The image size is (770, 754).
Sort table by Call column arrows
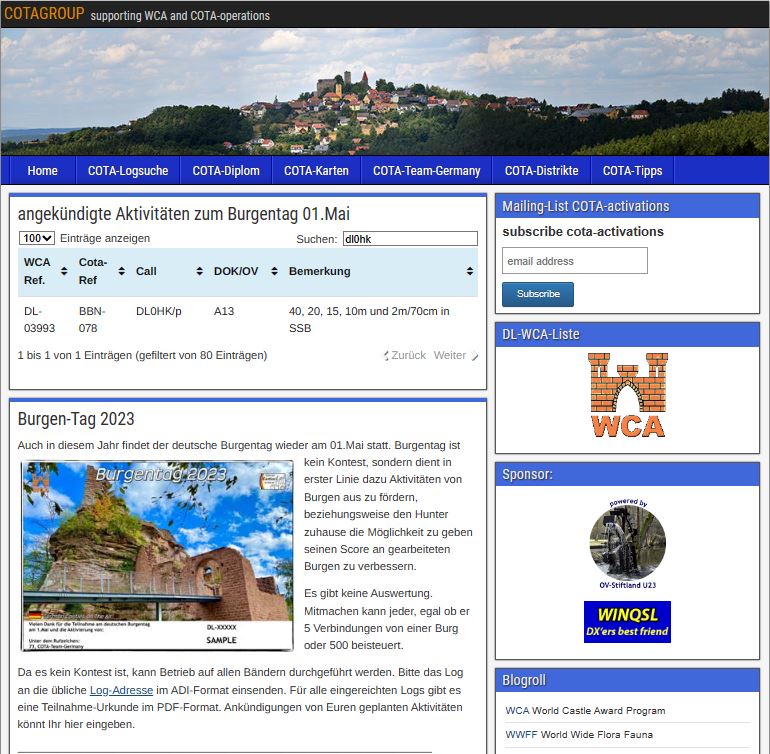click(198, 272)
